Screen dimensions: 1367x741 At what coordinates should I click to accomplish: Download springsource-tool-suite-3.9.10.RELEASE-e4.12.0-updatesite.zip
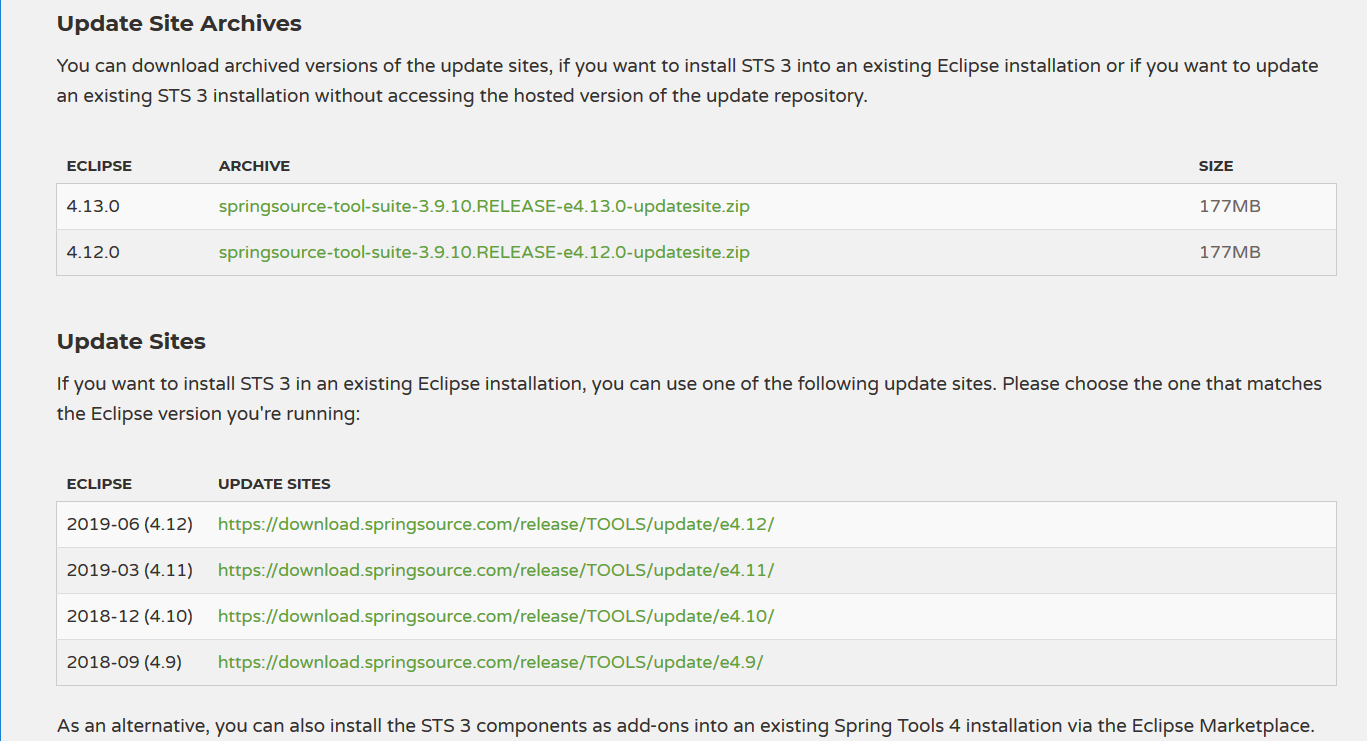coord(484,252)
